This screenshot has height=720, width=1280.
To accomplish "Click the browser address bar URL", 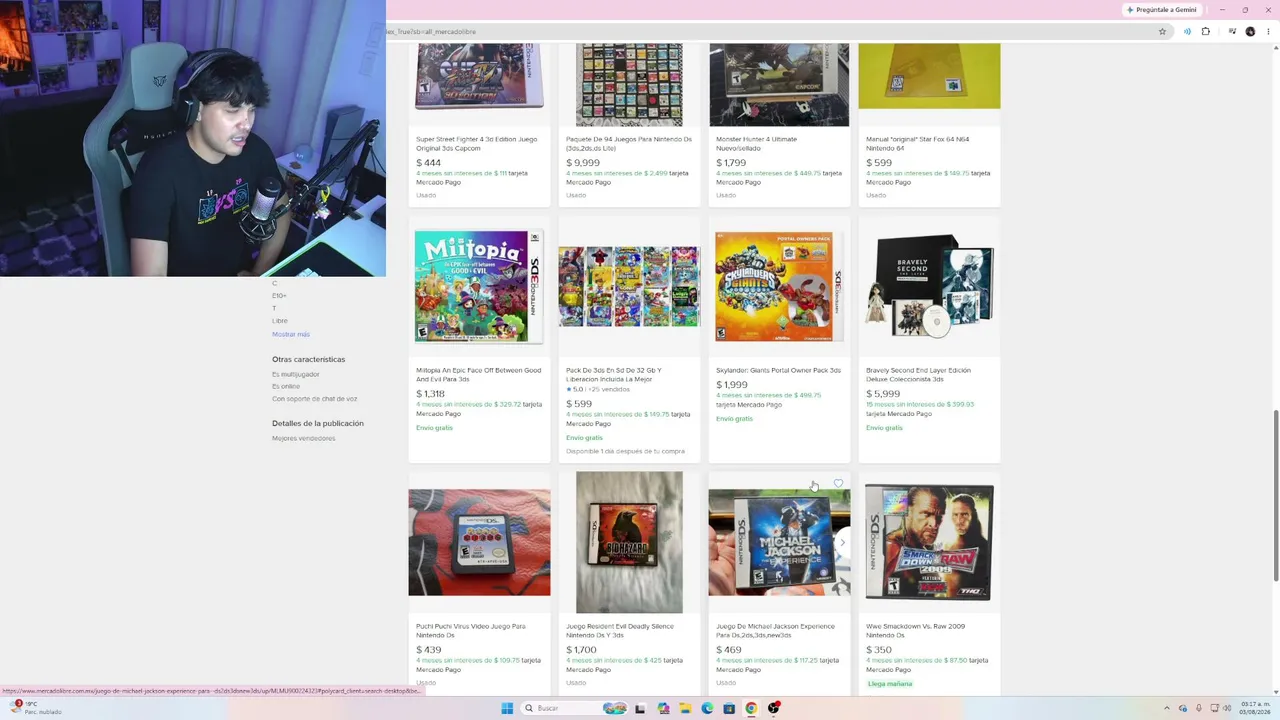I will tap(431, 31).
